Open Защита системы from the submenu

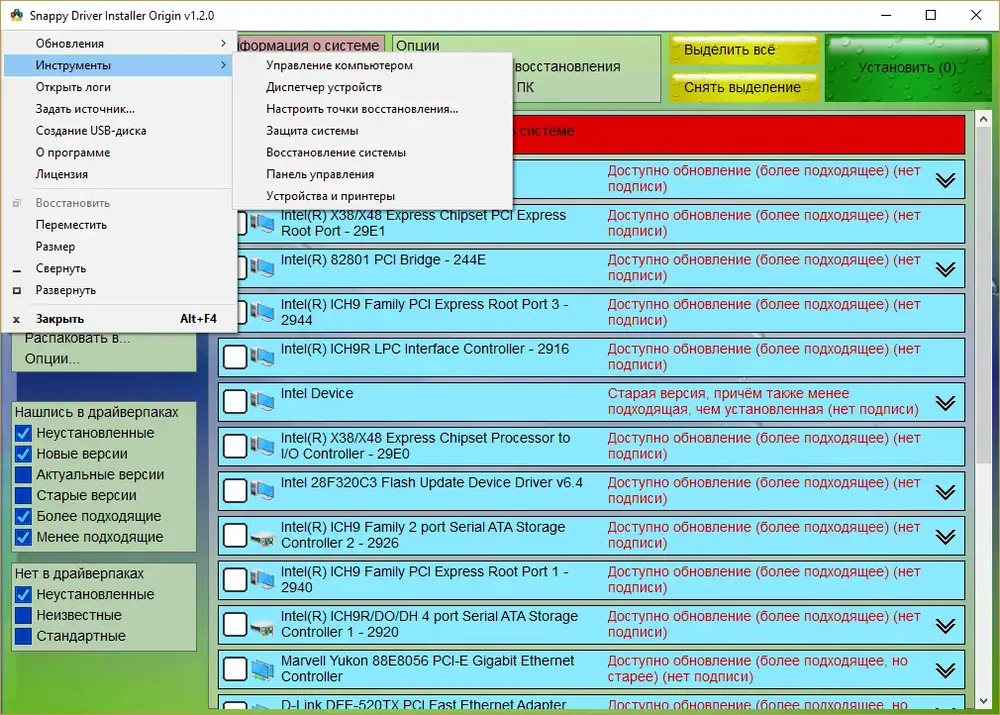click(372, 130)
